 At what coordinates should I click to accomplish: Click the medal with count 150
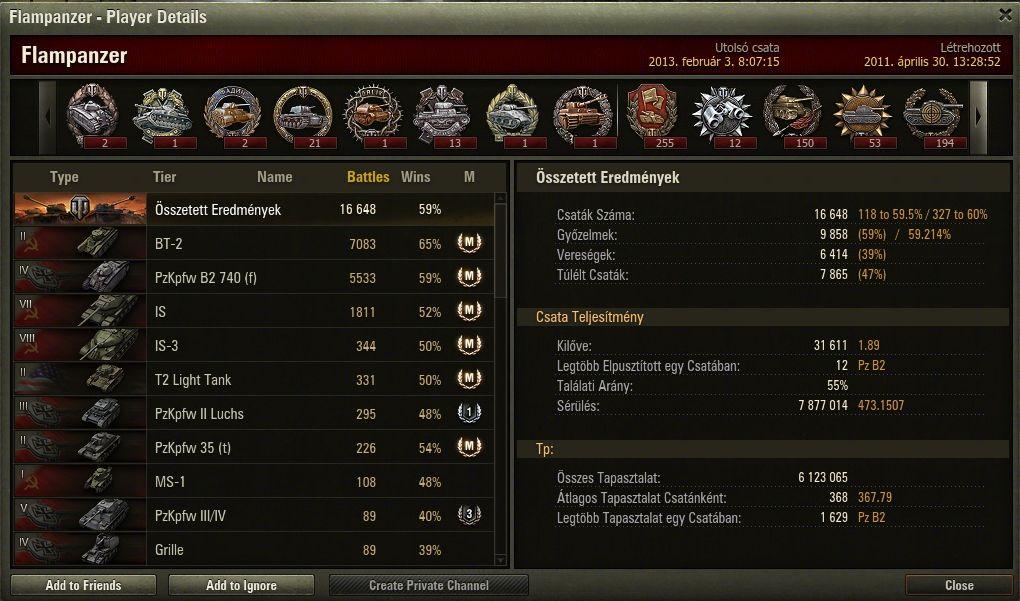pyautogui.click(x=792, y=113)
